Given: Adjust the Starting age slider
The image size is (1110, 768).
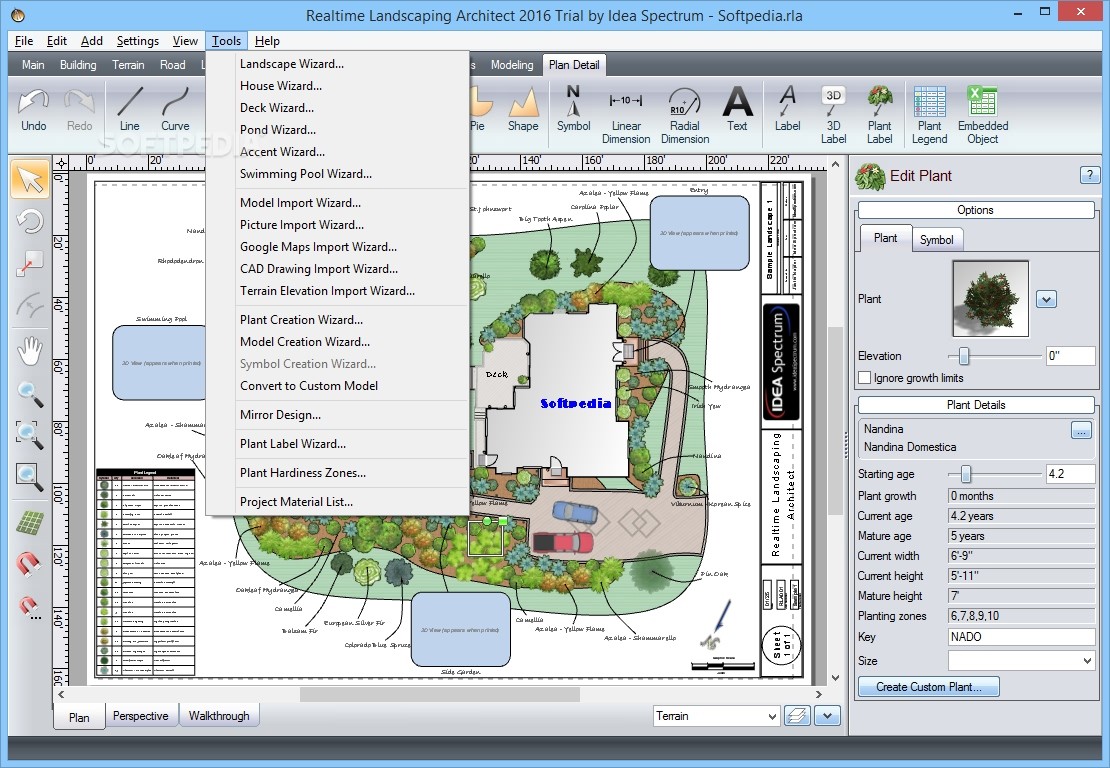Looking at the screenshot, I should (x=966, y=474).
